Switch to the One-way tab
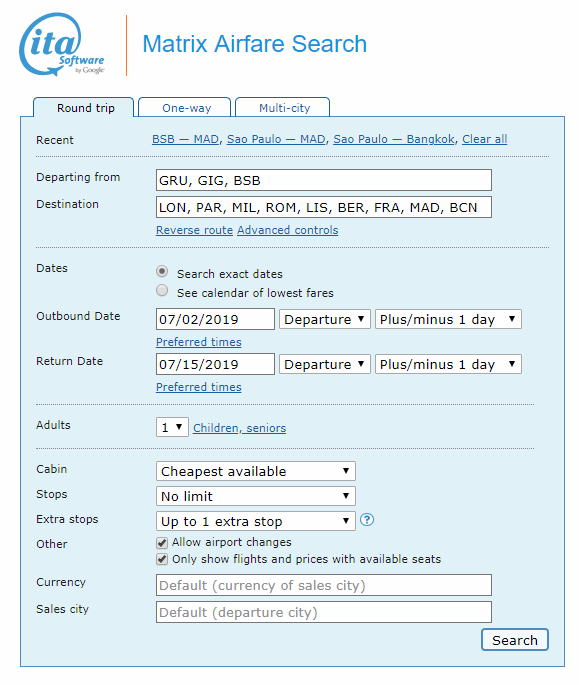Screen dimensions: 579x685 187,107
